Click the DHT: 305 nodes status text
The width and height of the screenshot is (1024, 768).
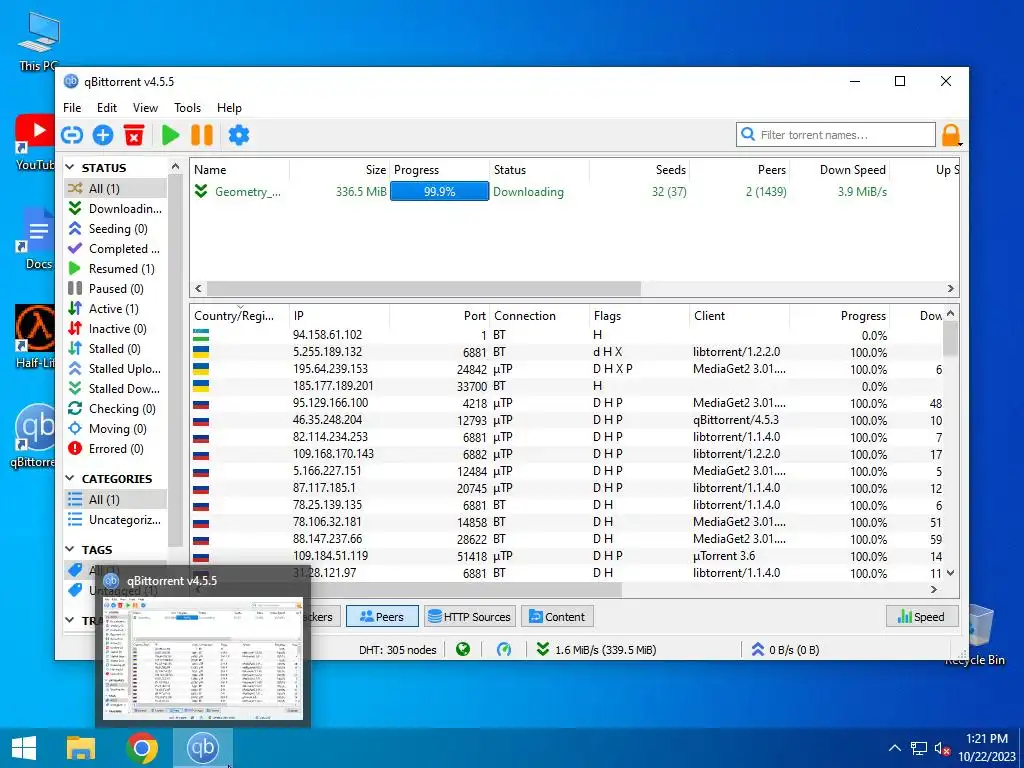pos(397,650)
